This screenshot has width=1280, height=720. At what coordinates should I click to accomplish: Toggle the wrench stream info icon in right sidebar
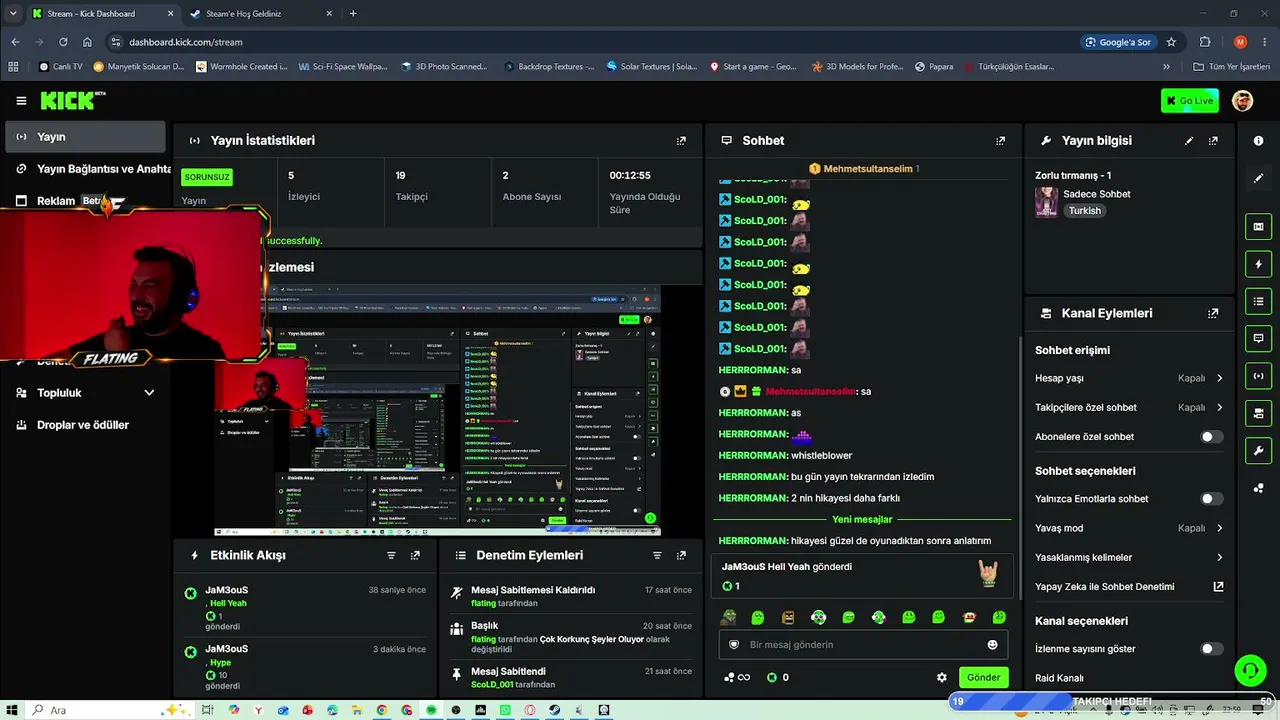pyautogui.click(x=1258, y=450)
